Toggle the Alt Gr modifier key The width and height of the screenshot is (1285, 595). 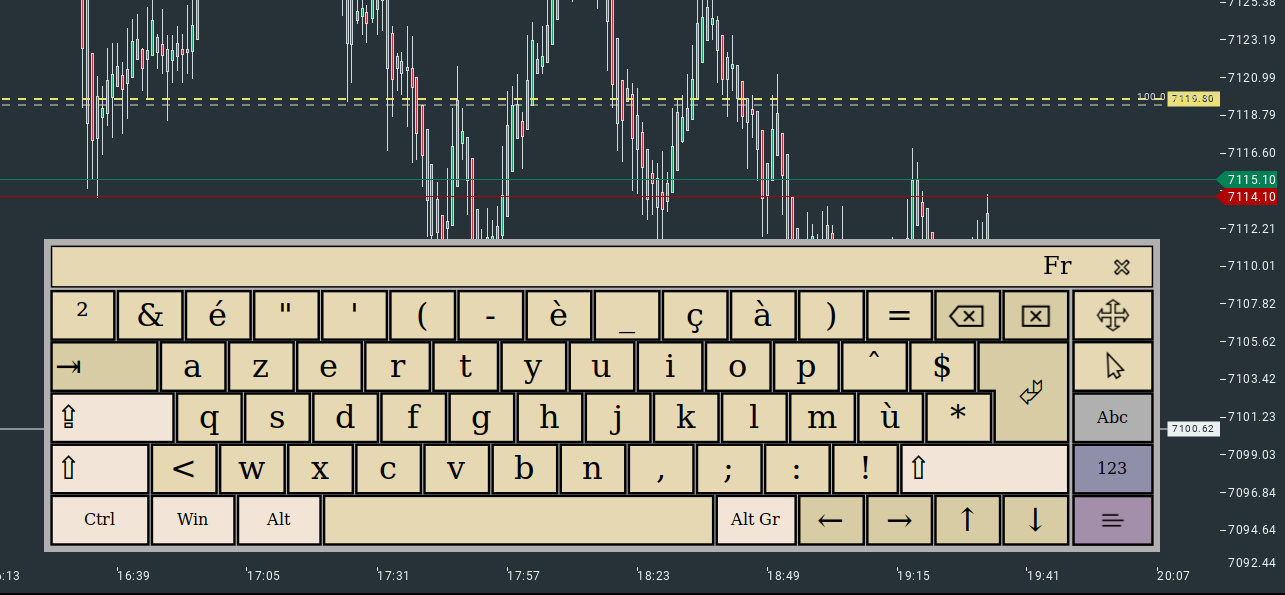755,520
